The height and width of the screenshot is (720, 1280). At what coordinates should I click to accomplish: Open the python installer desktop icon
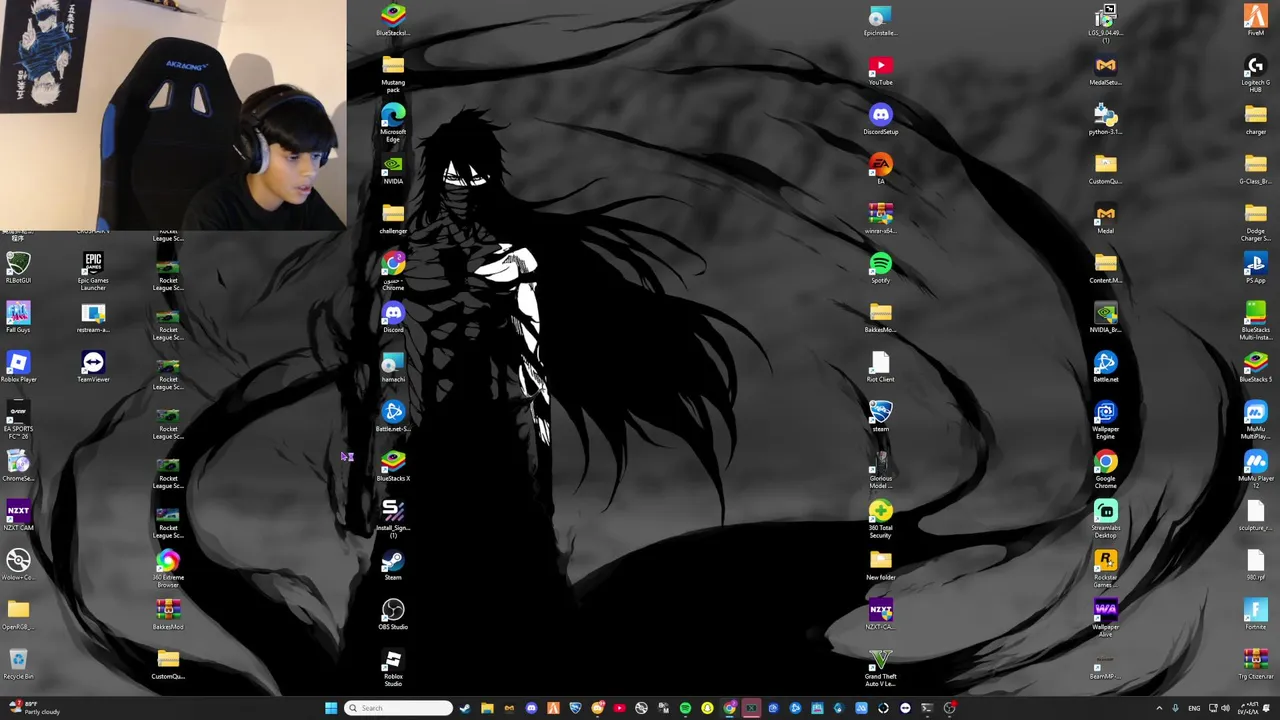point(1105,119)
